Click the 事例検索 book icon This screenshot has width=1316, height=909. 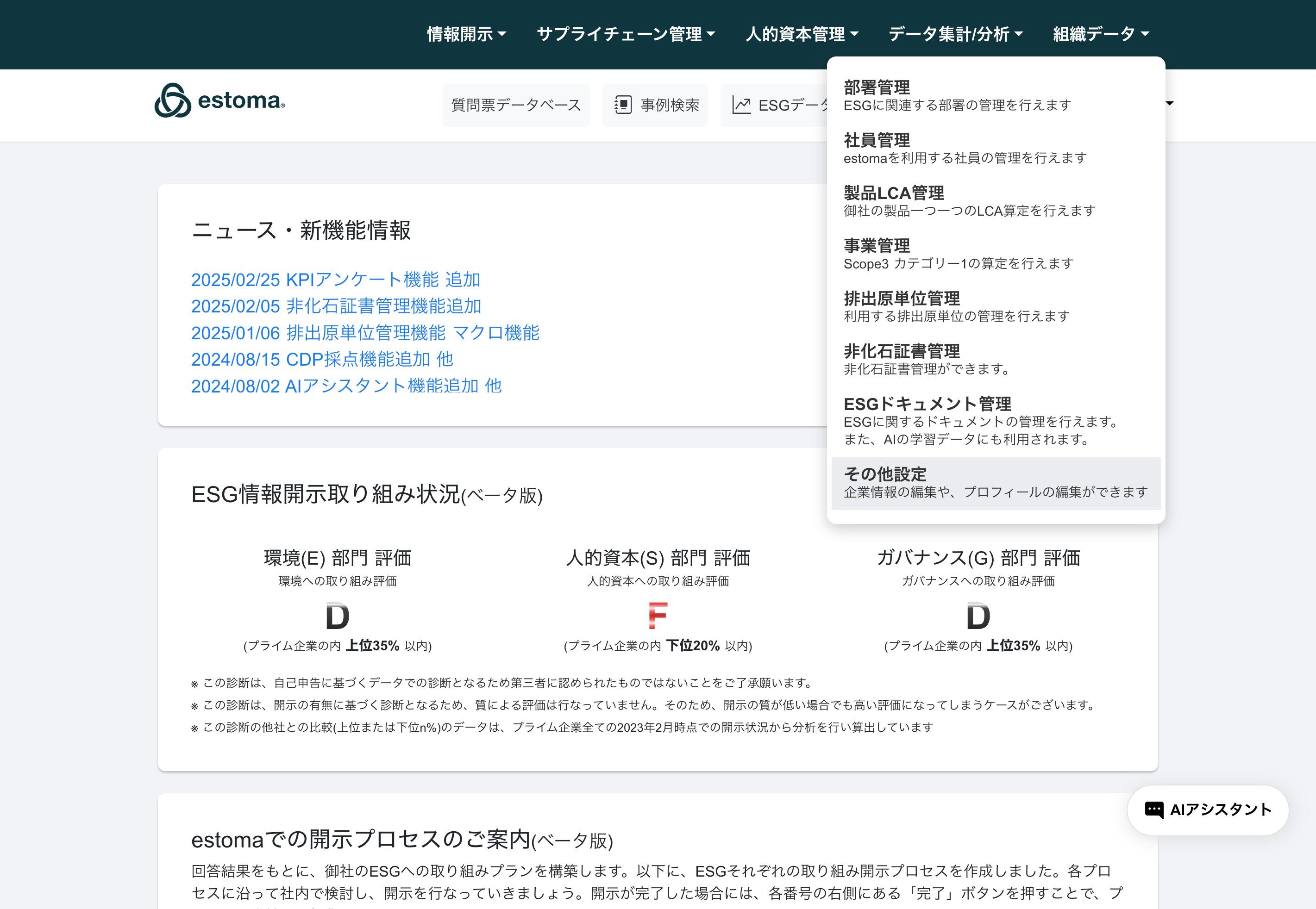(623, 106)
